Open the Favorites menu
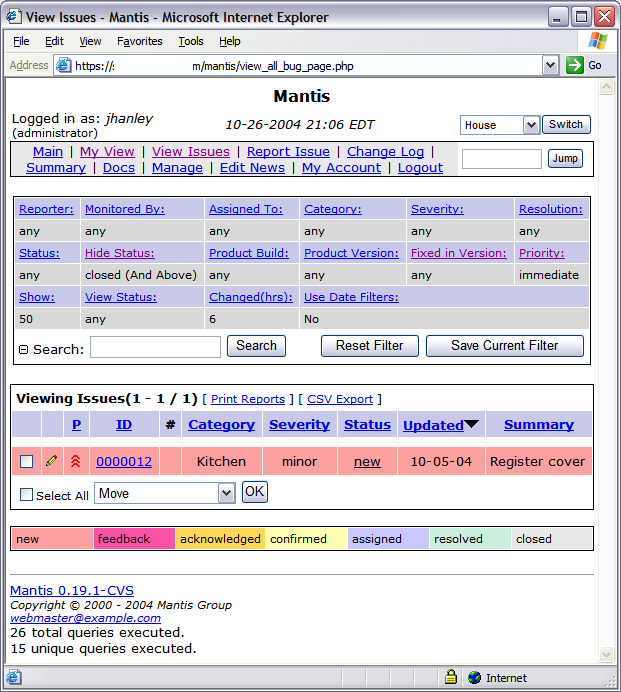The image size is (621, 692). [x=139, y=41]
